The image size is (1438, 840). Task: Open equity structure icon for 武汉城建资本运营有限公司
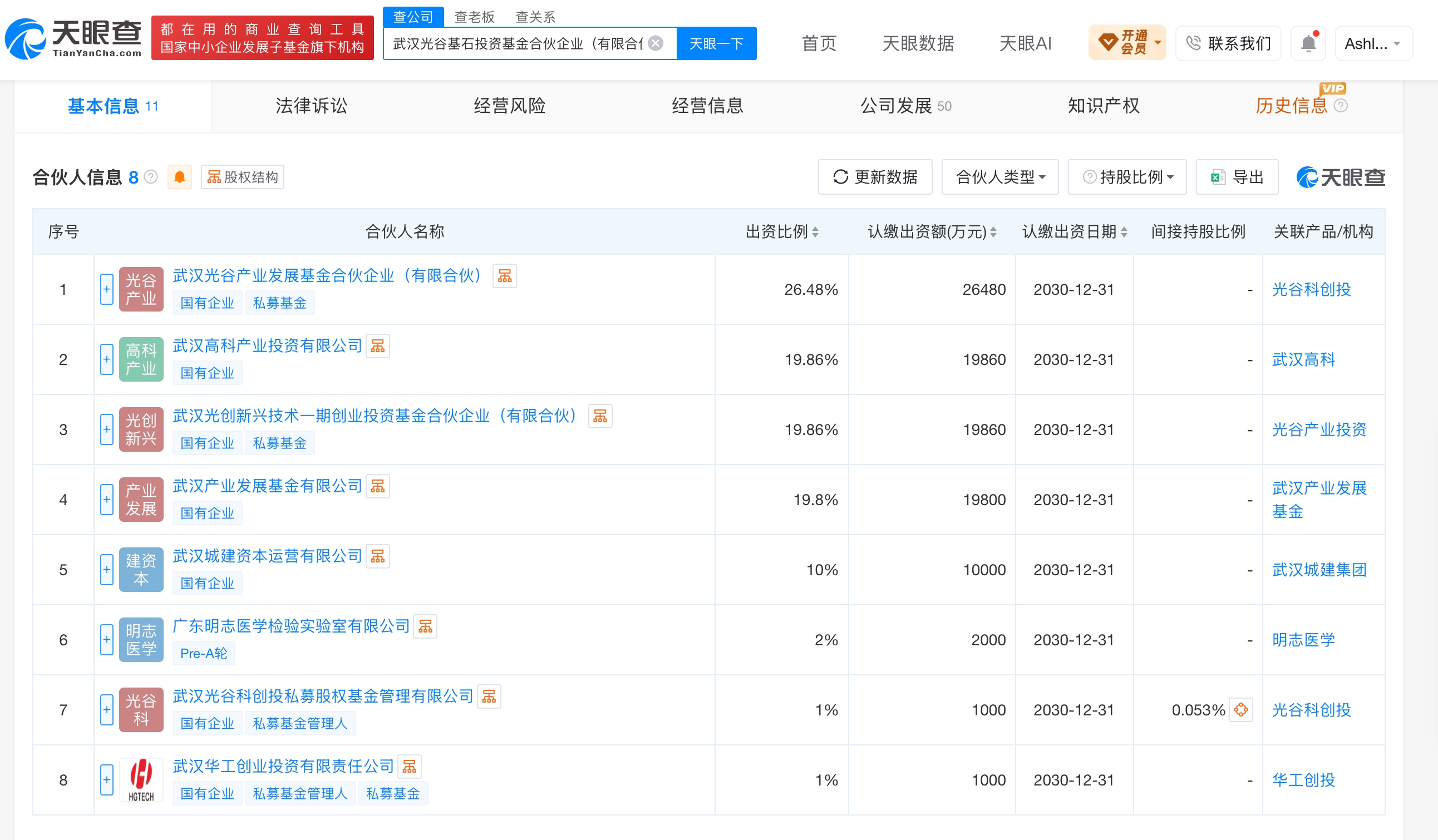[378, 557]
